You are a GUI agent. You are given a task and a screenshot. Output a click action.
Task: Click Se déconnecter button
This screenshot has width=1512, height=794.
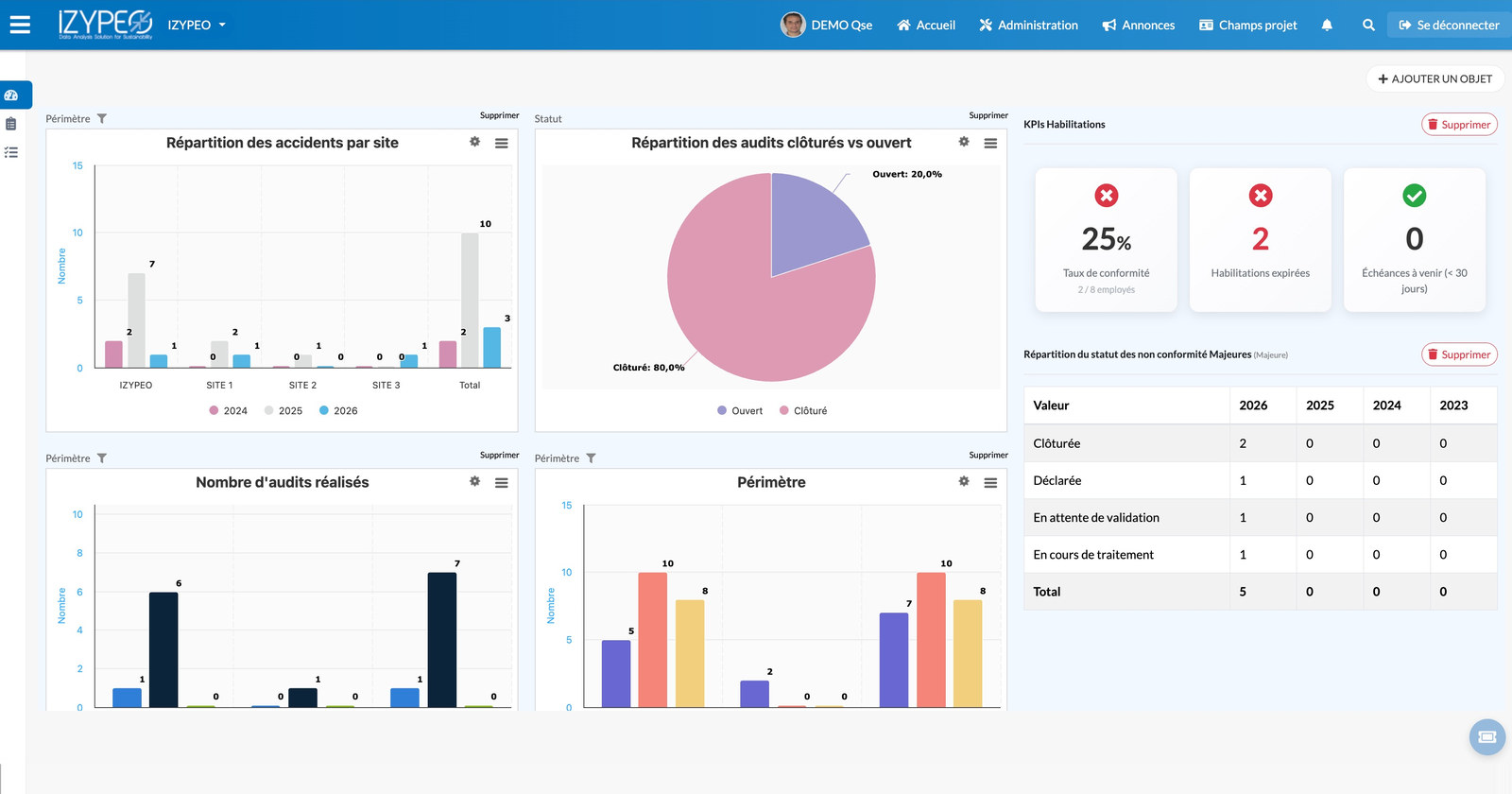1449,25
